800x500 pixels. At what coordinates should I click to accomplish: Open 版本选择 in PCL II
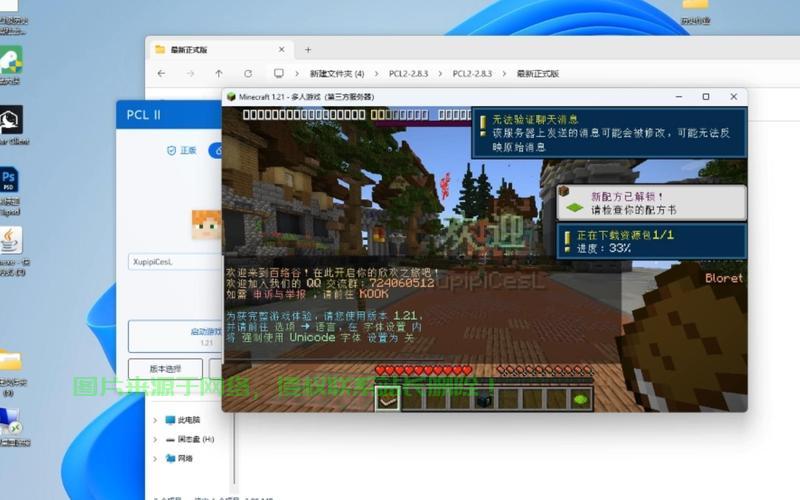165,368
